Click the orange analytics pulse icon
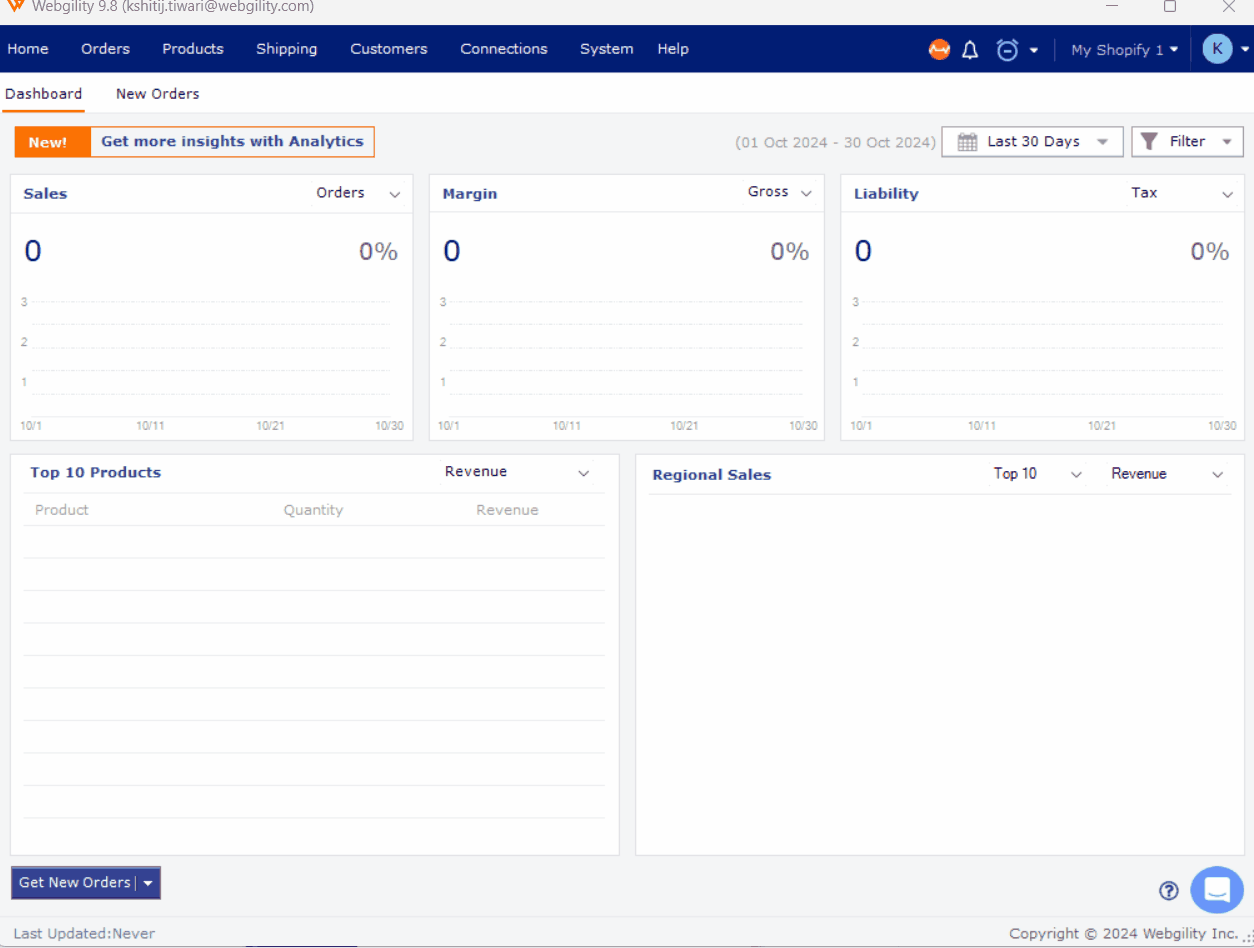Image resolution: width=1254 pixels, height=948 pixels. click(939, 49)
